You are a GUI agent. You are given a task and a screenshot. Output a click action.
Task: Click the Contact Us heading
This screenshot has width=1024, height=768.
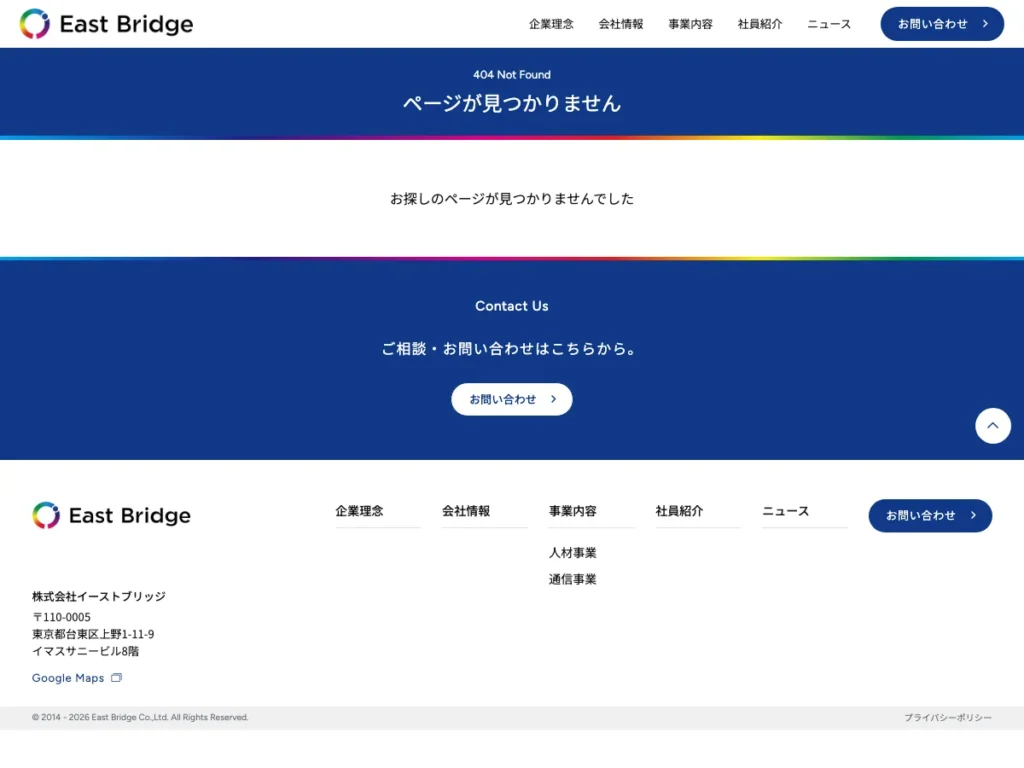coord(512,306)
